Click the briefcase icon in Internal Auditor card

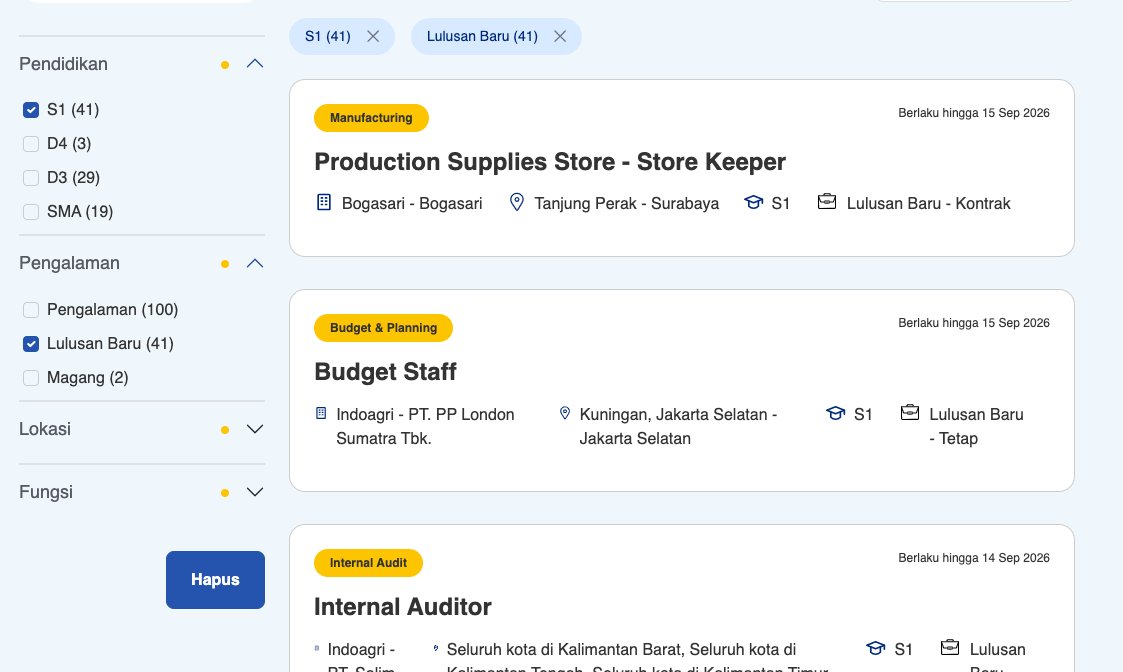[950, 648]
